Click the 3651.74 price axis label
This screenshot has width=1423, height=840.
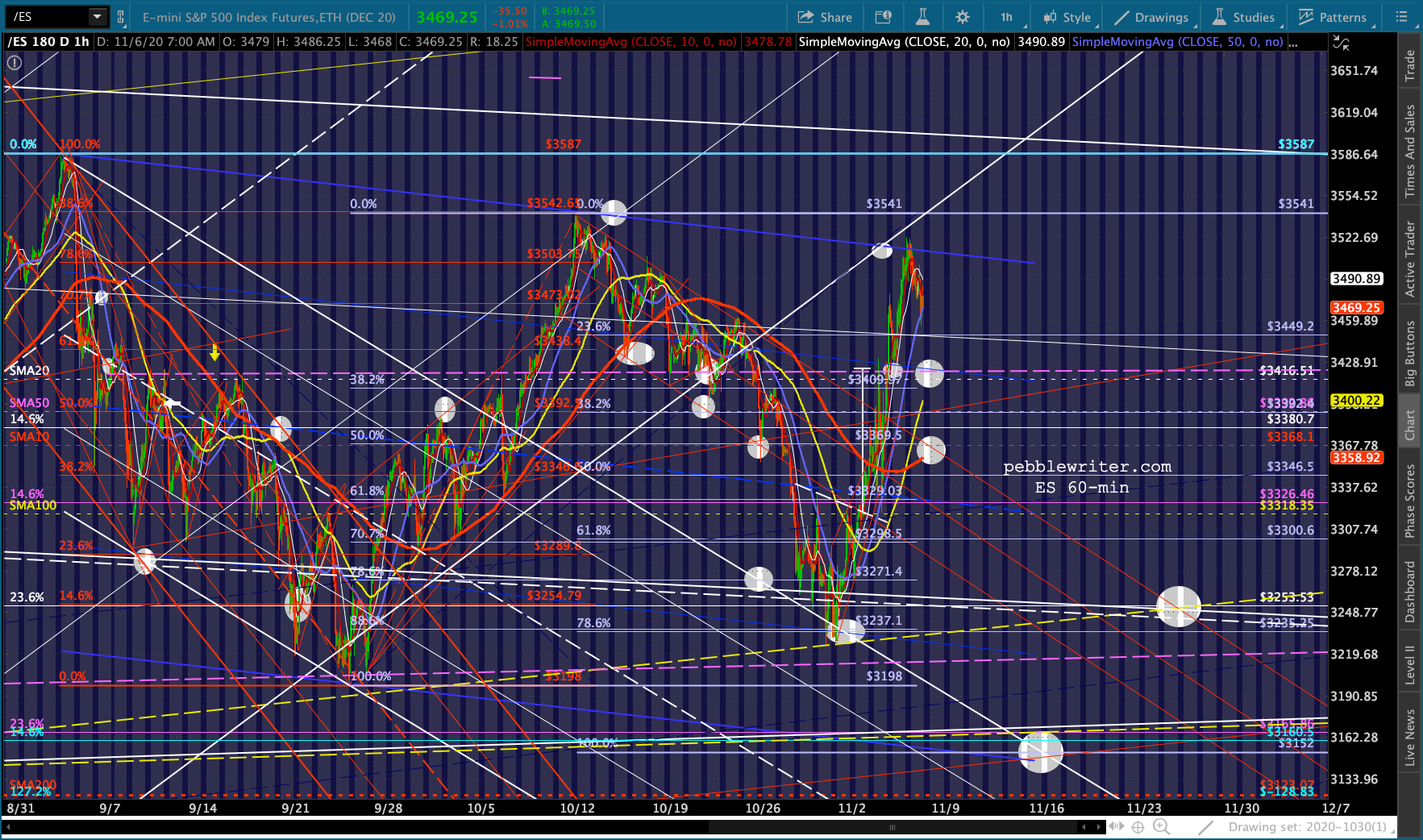tap(1354, 71)
